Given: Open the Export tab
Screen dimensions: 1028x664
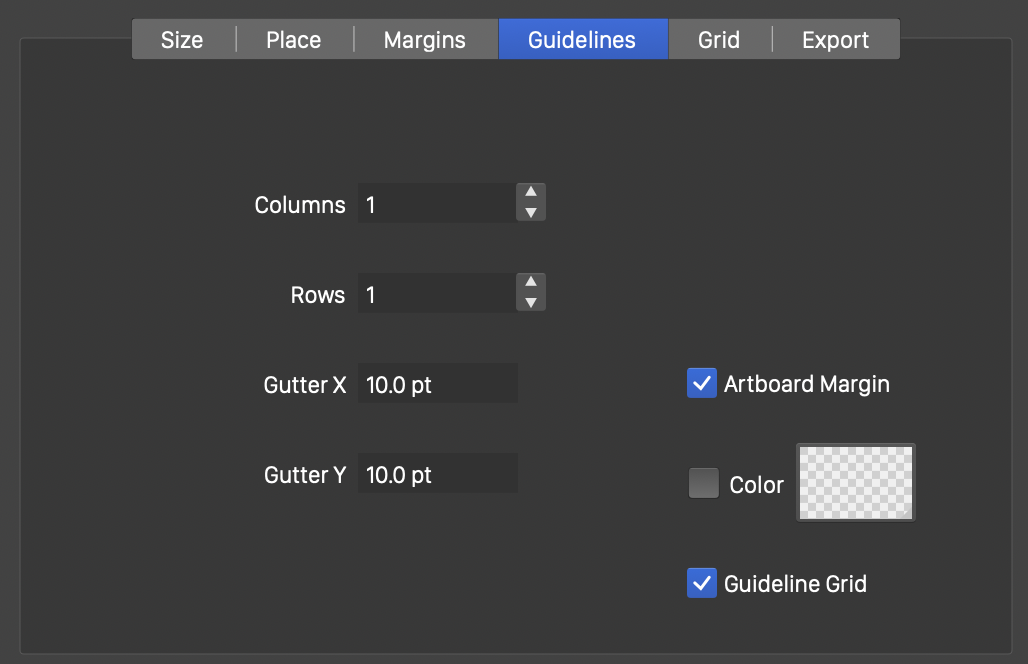Looking at the screenshot, I should [835, 40].
